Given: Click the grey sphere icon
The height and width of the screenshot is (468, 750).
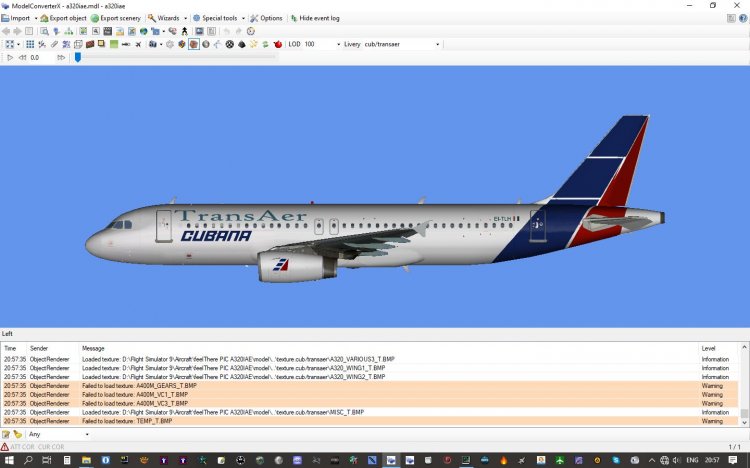Looking at the screenshot, I should click(206, 44).
